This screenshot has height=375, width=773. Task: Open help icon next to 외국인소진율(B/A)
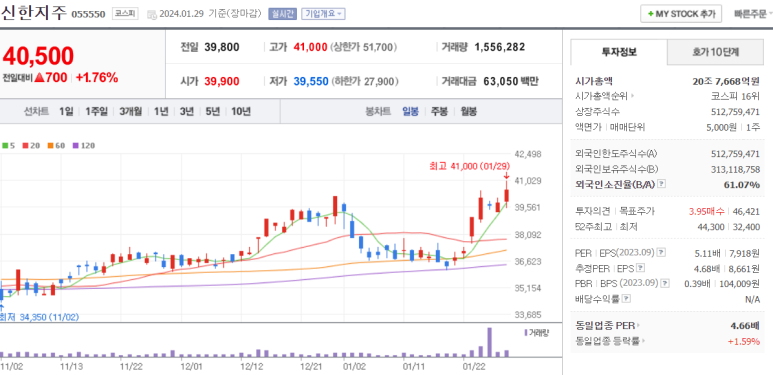coord(662,184)
